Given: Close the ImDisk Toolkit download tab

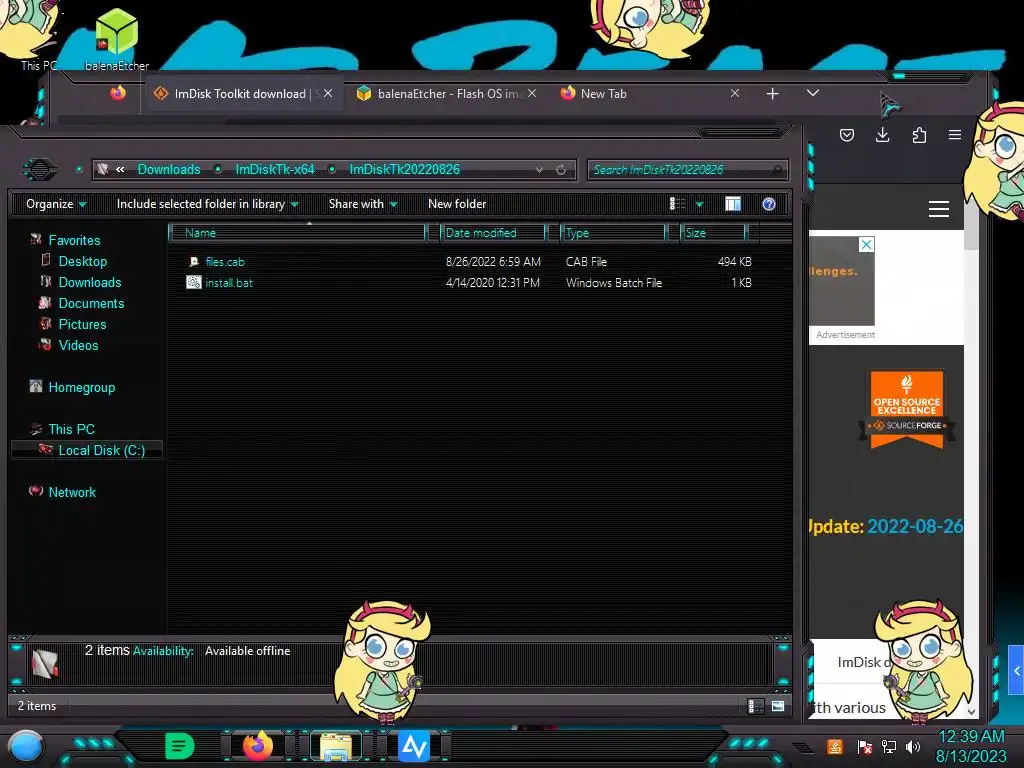Looking at the screenshot, I should tap(328, 93).
